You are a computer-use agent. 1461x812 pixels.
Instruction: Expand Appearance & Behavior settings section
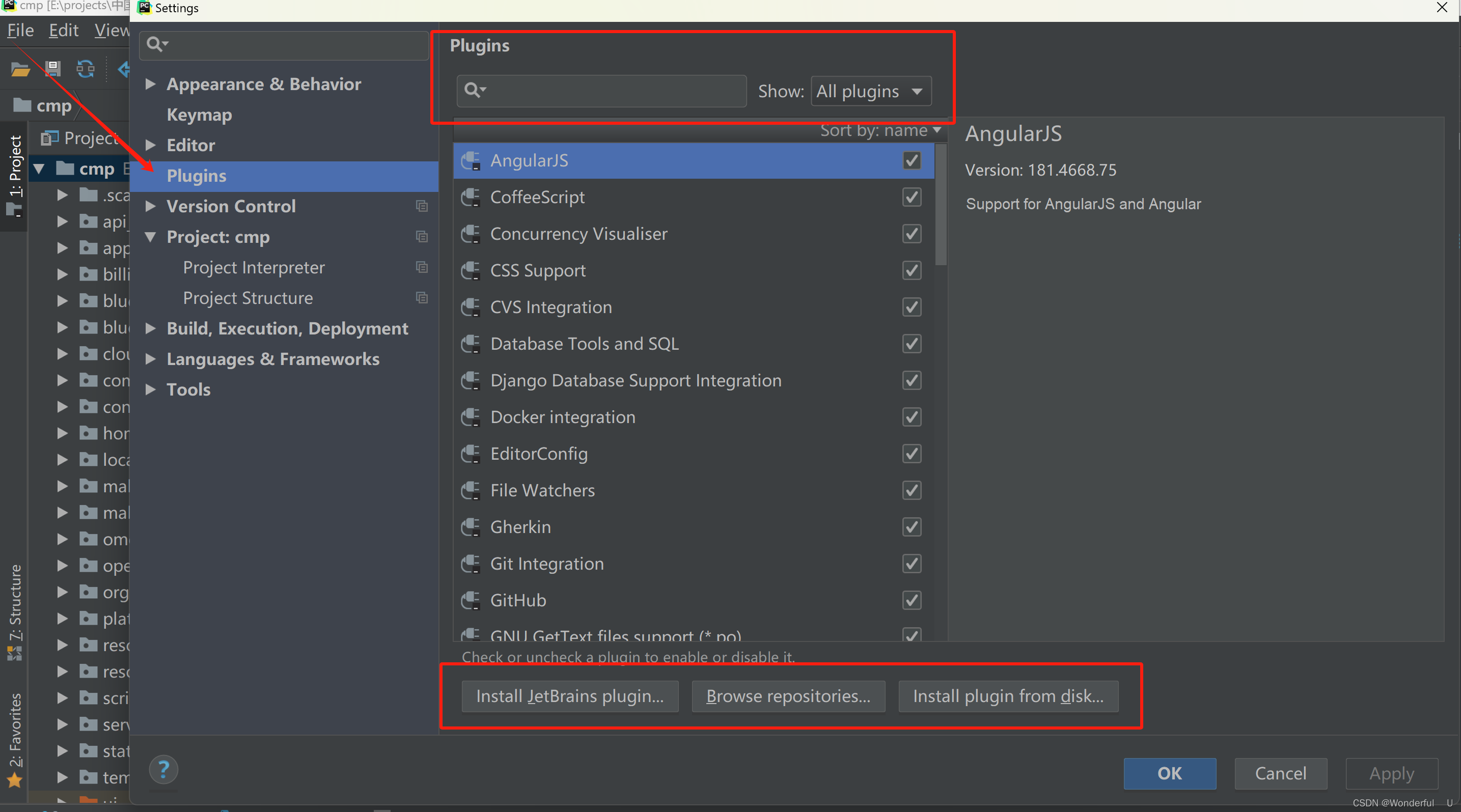[x=150, y=85]
